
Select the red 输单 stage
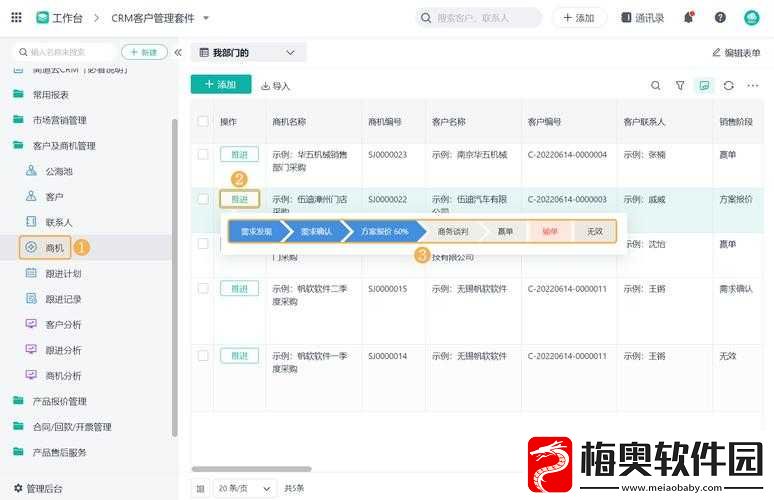pos(550,231)
